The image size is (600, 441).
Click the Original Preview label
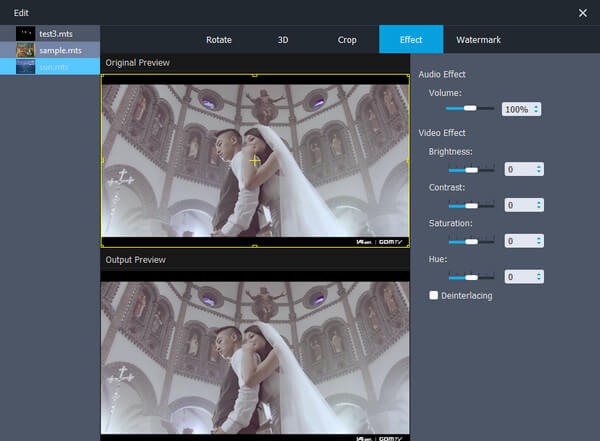(x=137, y=63)
